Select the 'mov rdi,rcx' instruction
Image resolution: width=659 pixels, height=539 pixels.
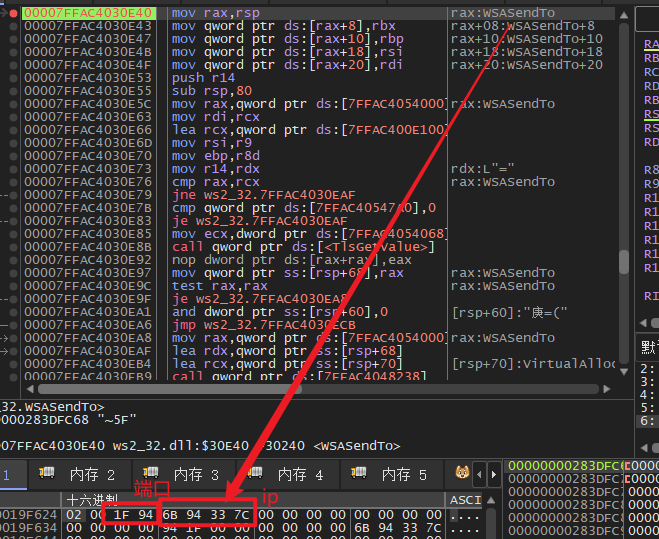coord(216,117)
